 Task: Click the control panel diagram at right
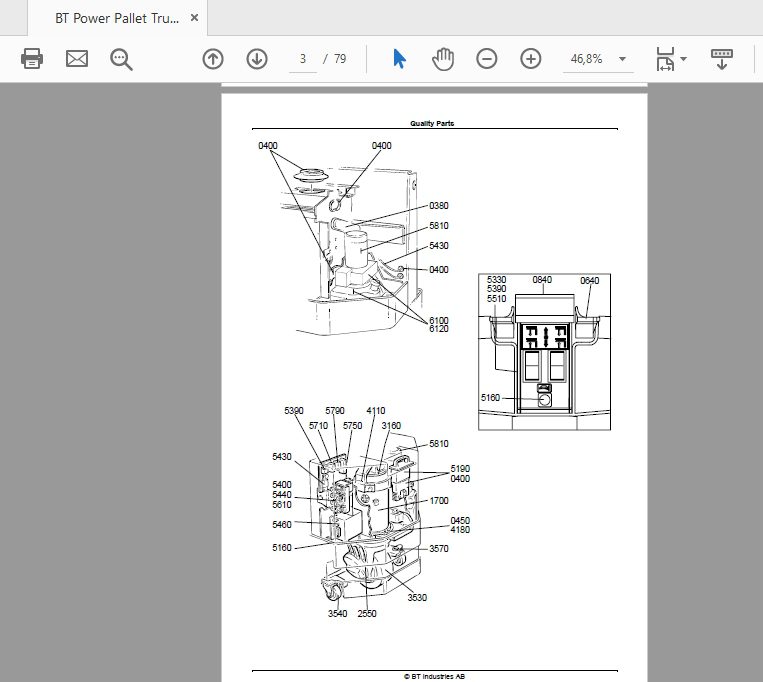[545, 352]
